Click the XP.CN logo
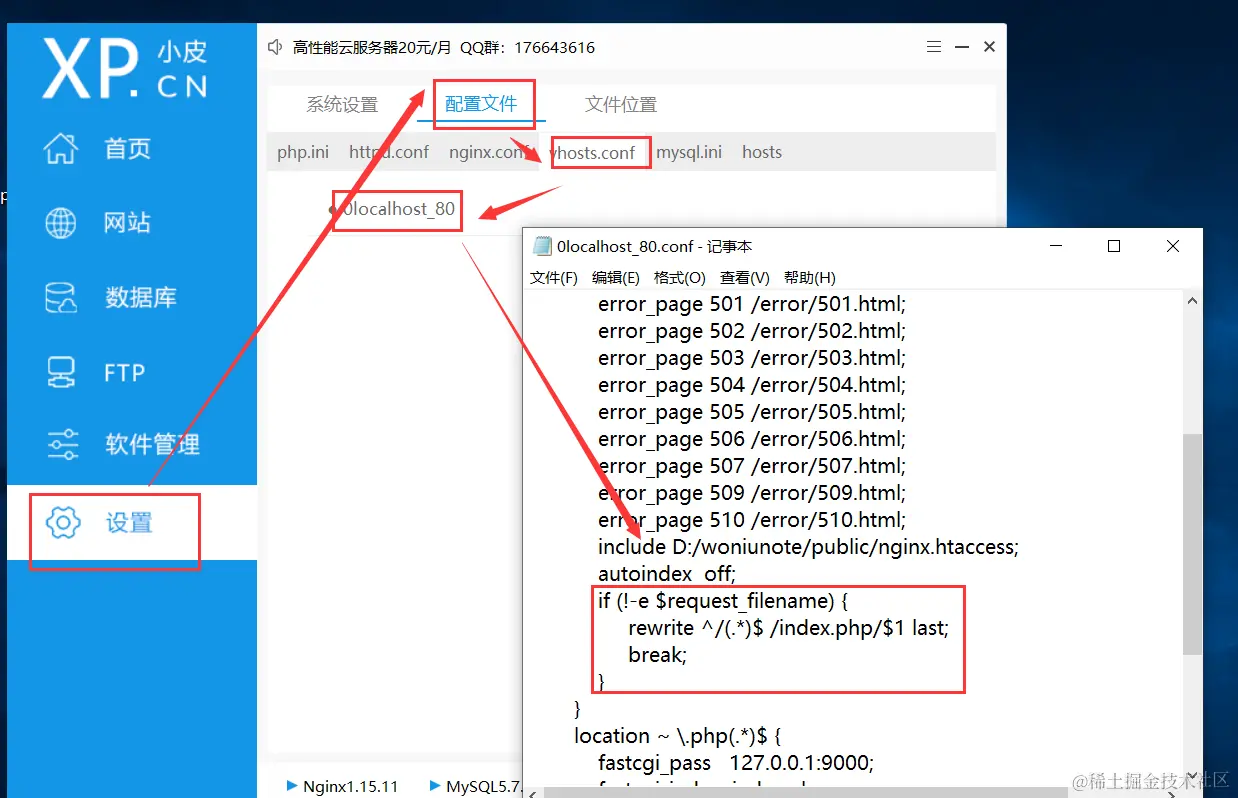Viewport: 1238px width, 798px height. (x=125, y=68)
